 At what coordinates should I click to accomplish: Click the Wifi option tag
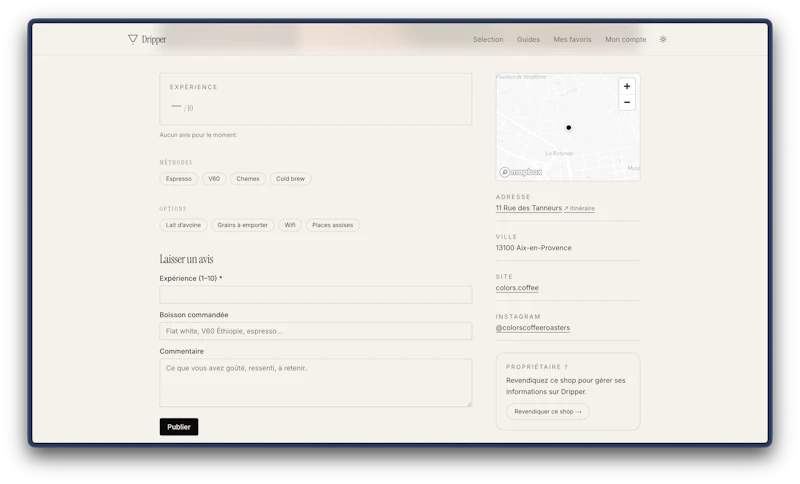[x=290, y=225]
